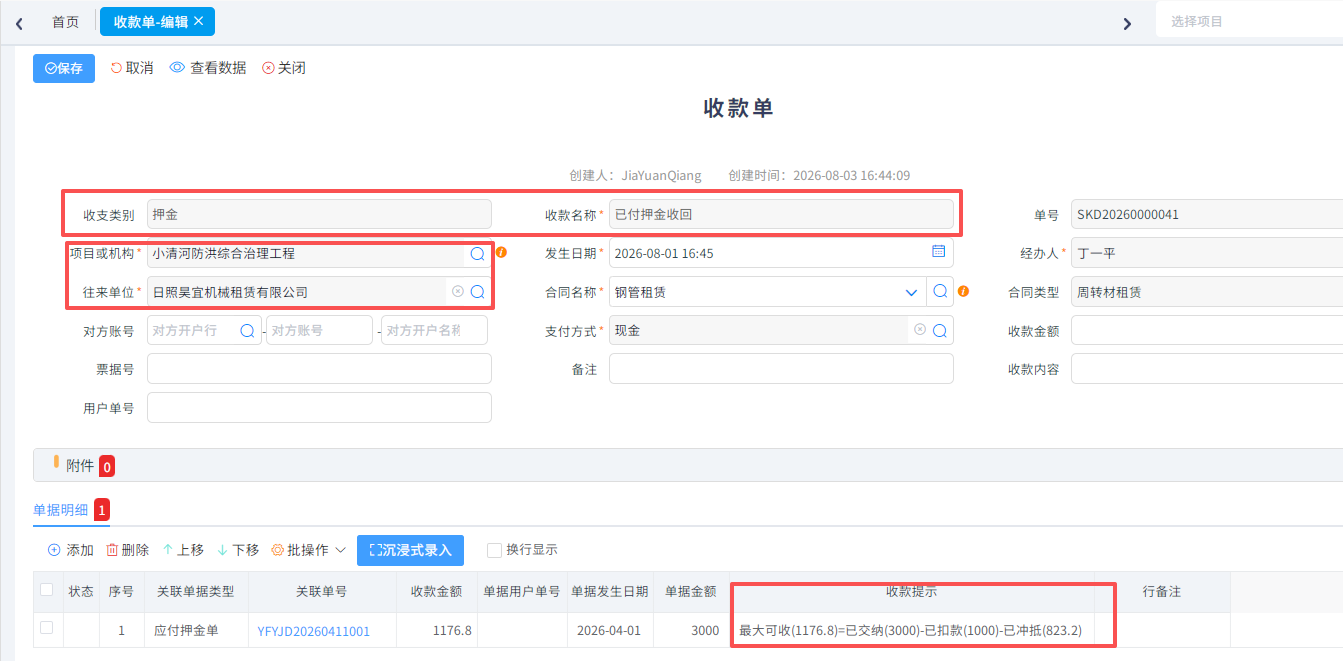Viewport: 1343px width, 661px height.
Task: Click the 关联单号 column header
Action: point(322,591)
